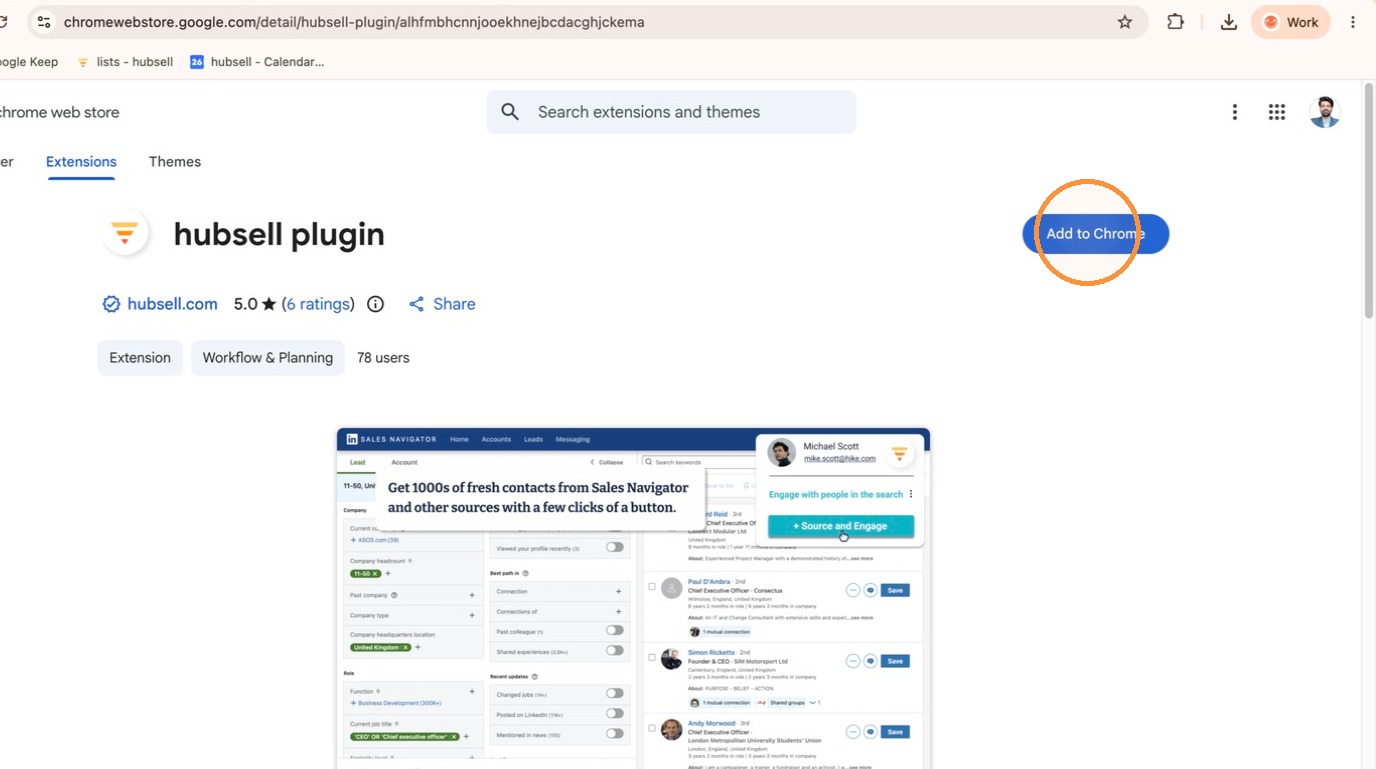The image size is (1376, 769).
Task: Click the search magnifier icon
Action: point(510,112)
